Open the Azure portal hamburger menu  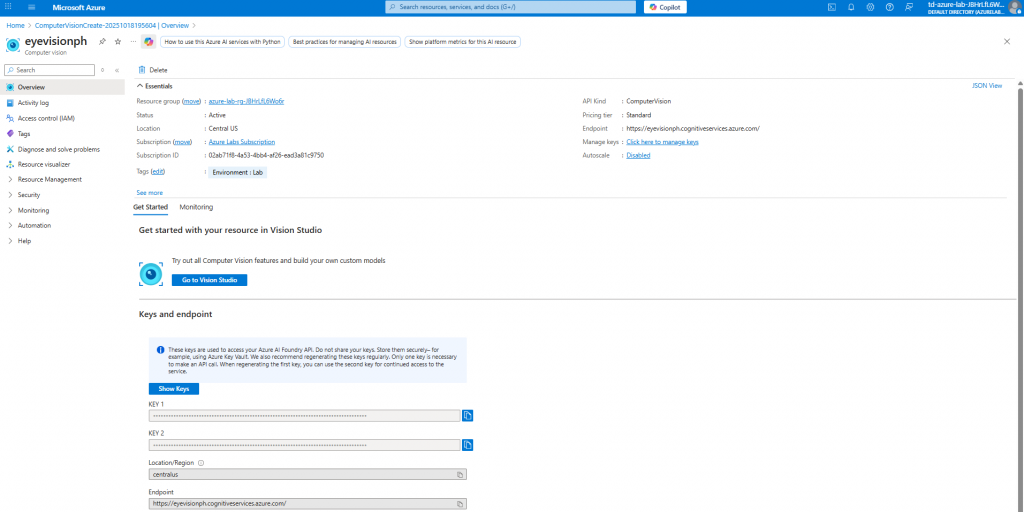pyautogui.click(x=33, y=7)
